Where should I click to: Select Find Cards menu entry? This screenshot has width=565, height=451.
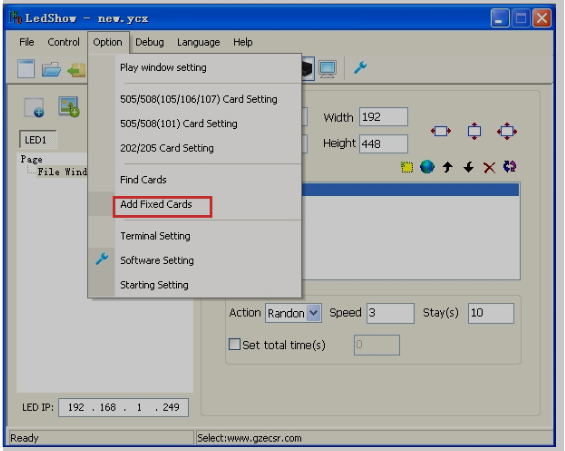click(x=195, y=180)
